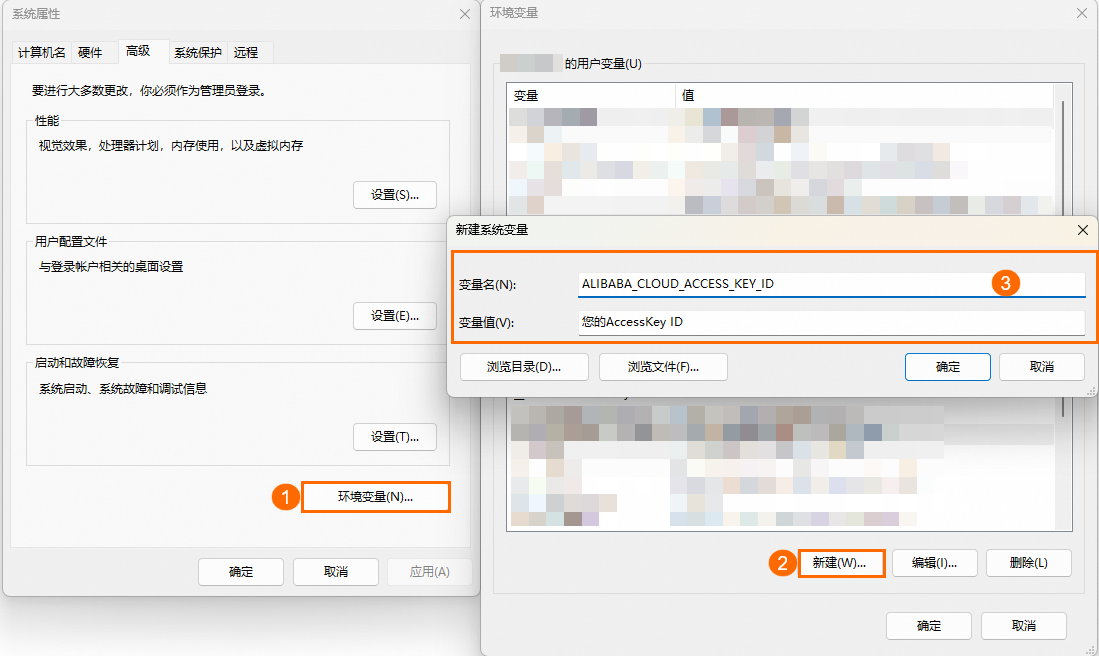Image resolution: width=1099 pixels, height=656 pixels.
Task: Open 环境变量(N)... button
Action: click(x=376, y=497)
